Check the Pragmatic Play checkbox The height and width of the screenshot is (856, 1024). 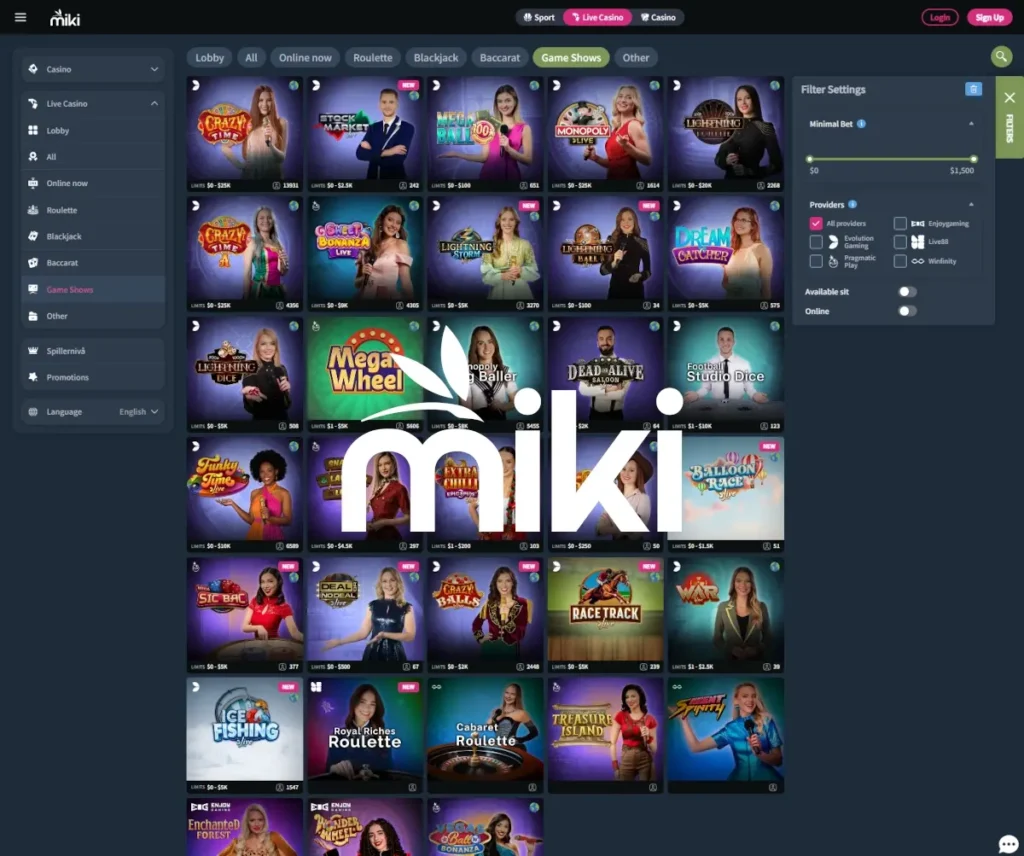click(x=816, y=261)
